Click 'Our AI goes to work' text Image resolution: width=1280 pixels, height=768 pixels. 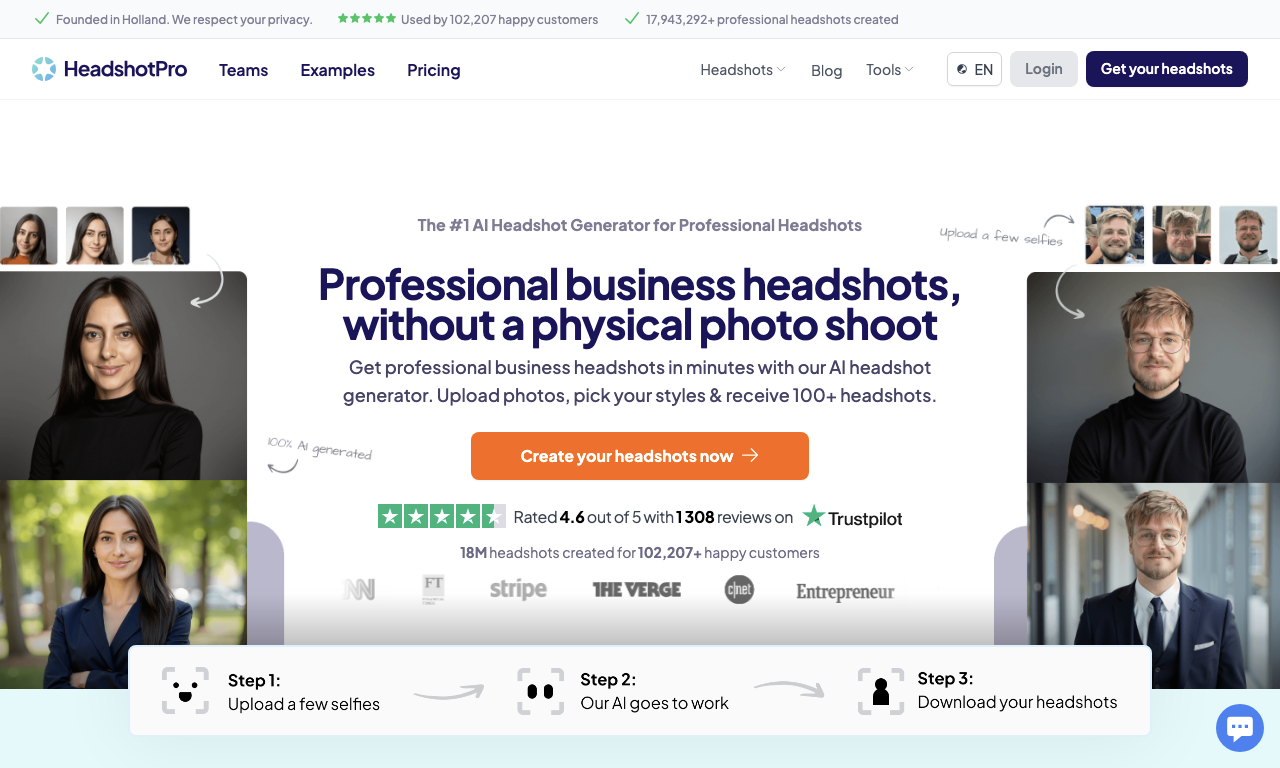(x=655, y=703)
